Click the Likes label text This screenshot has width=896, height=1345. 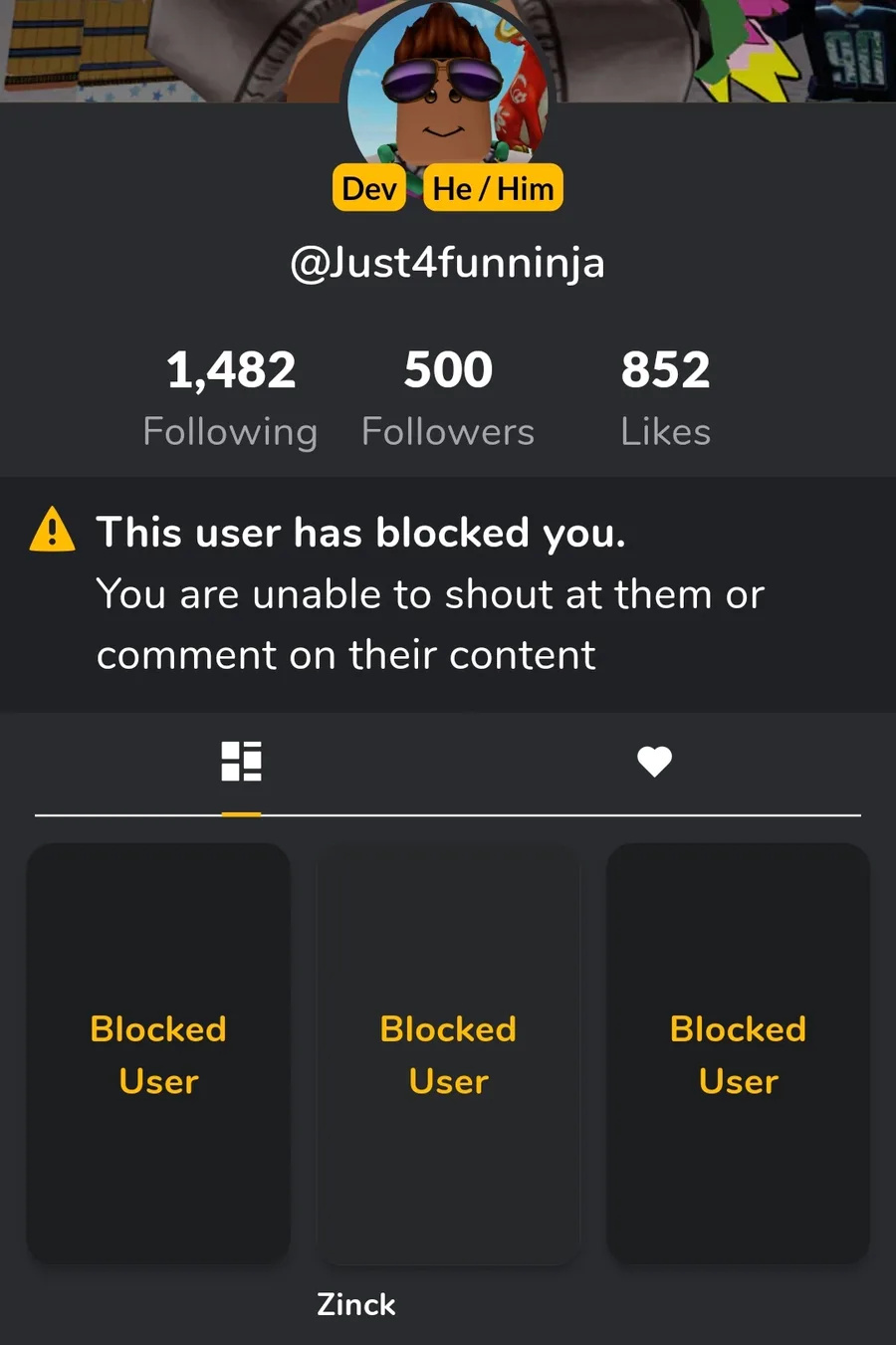[x=665, y=432]
